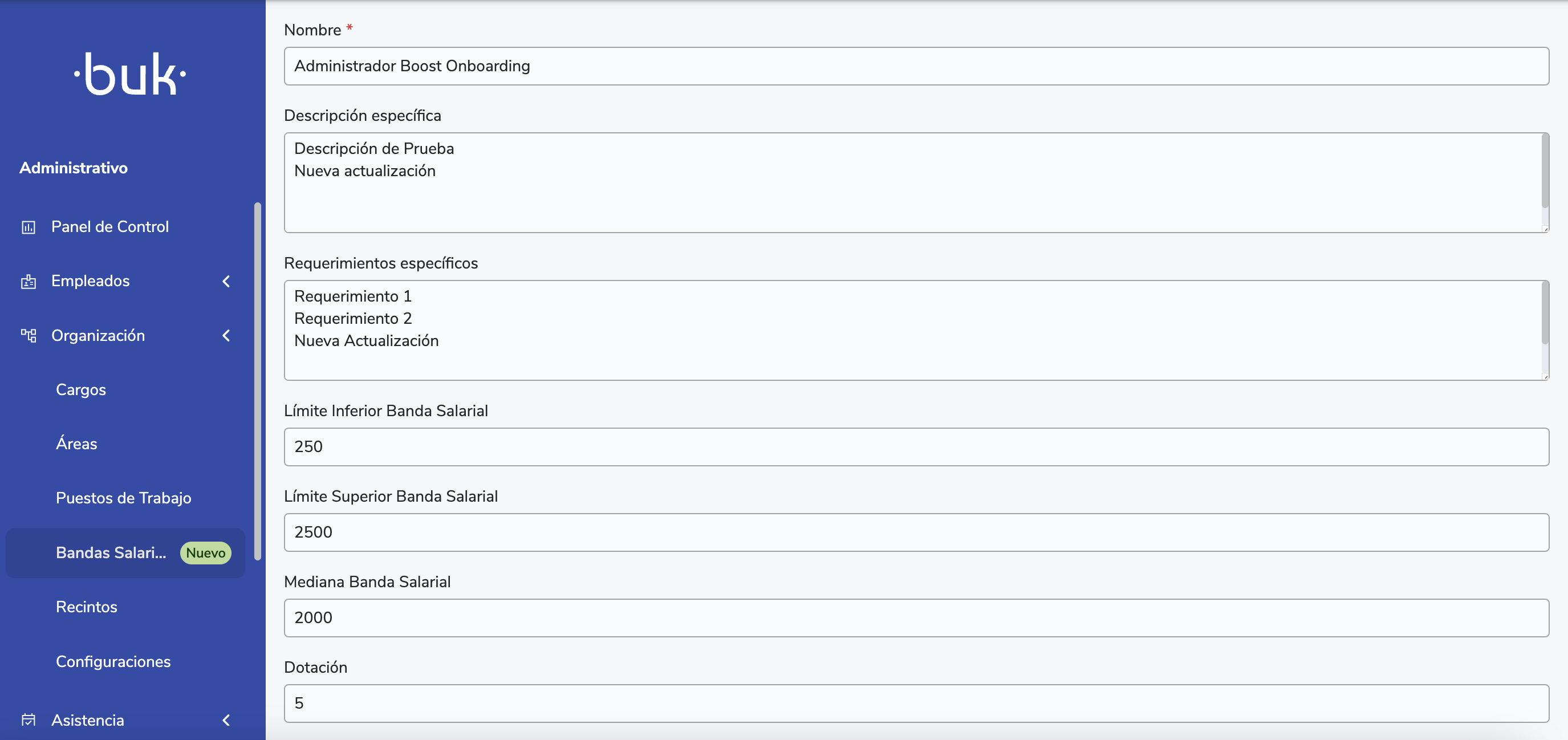Click the Descripción específica textarea scrollbar
This screenshot has width=1568, height=740.
point(1544,172)
